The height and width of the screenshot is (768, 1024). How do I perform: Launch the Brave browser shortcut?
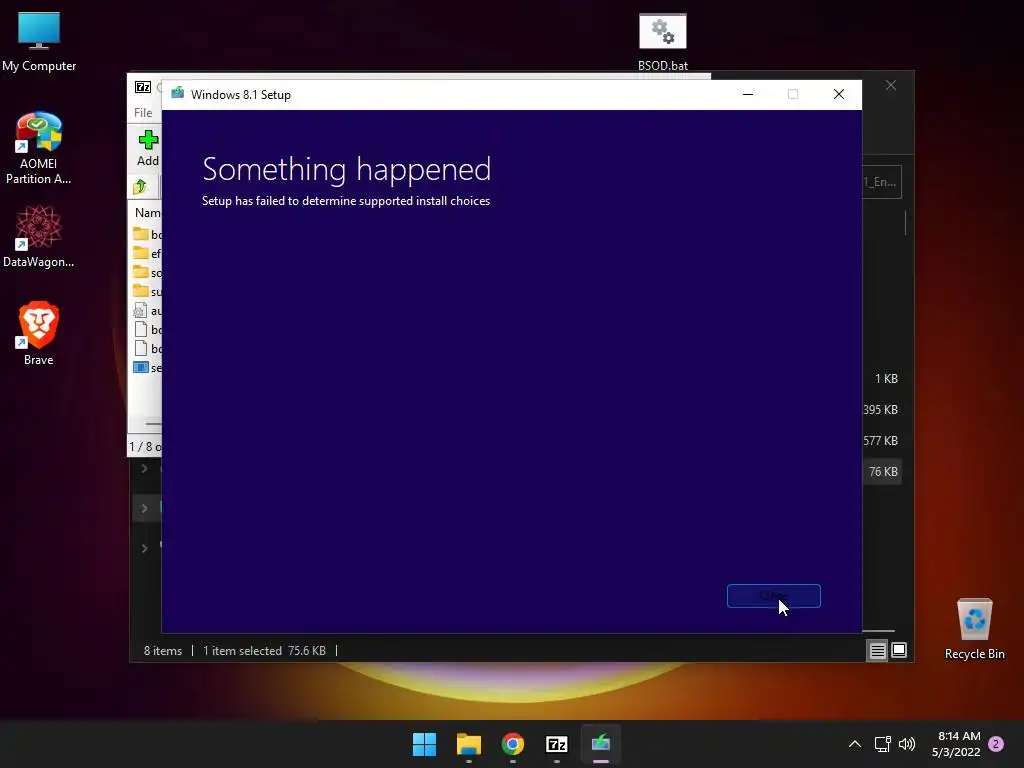click(39, 333)
